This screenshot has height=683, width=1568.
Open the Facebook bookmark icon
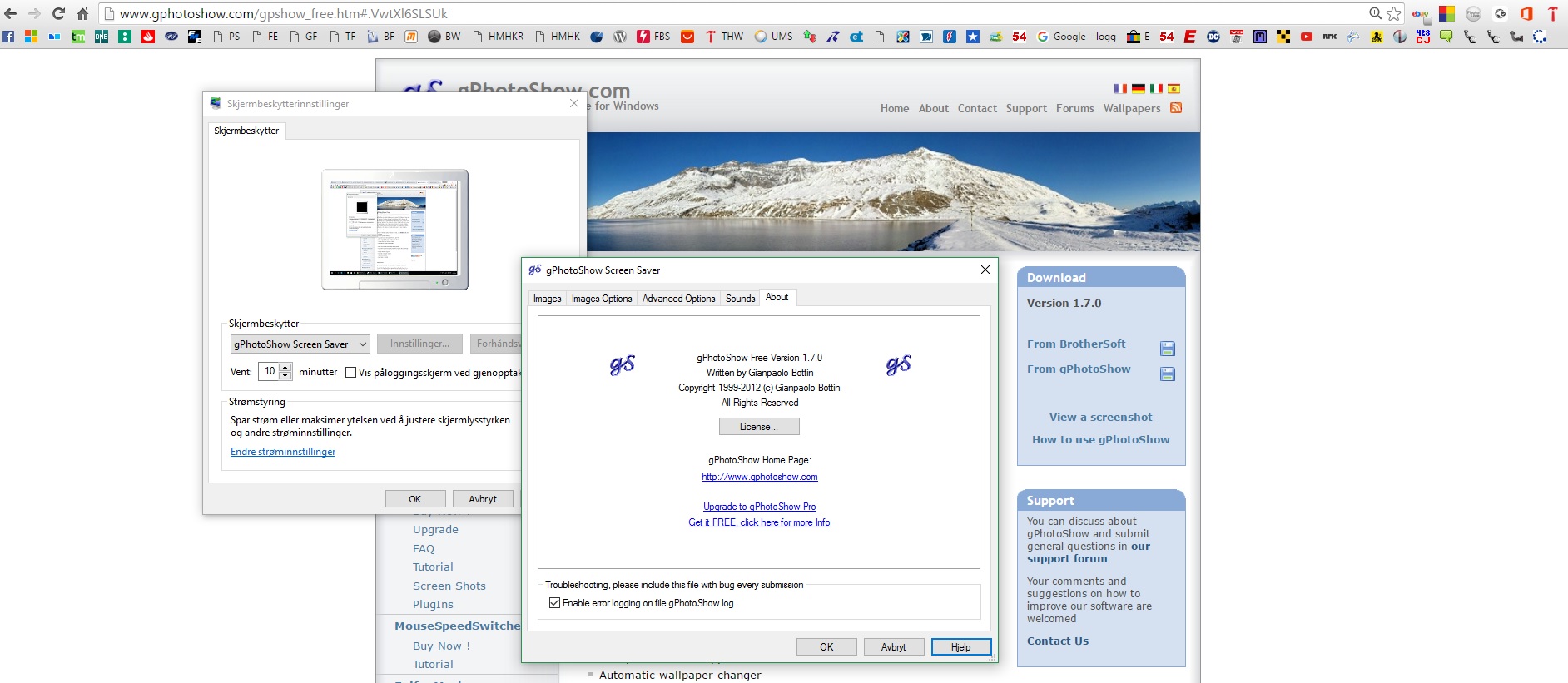point(8,37)
